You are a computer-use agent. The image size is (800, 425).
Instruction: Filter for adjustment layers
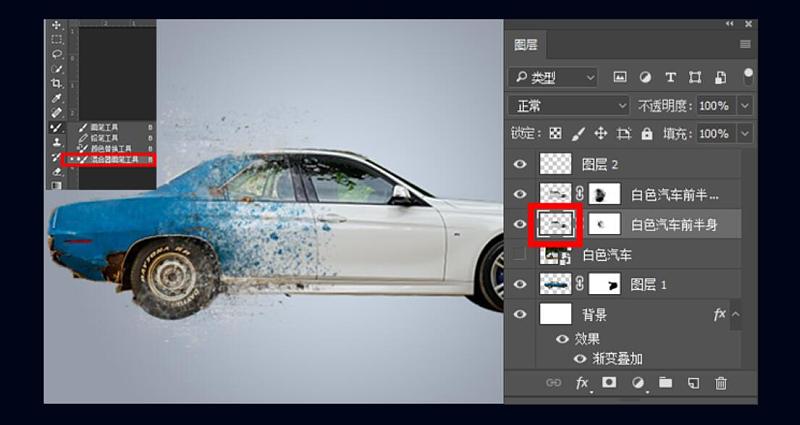tap(645, 77)
